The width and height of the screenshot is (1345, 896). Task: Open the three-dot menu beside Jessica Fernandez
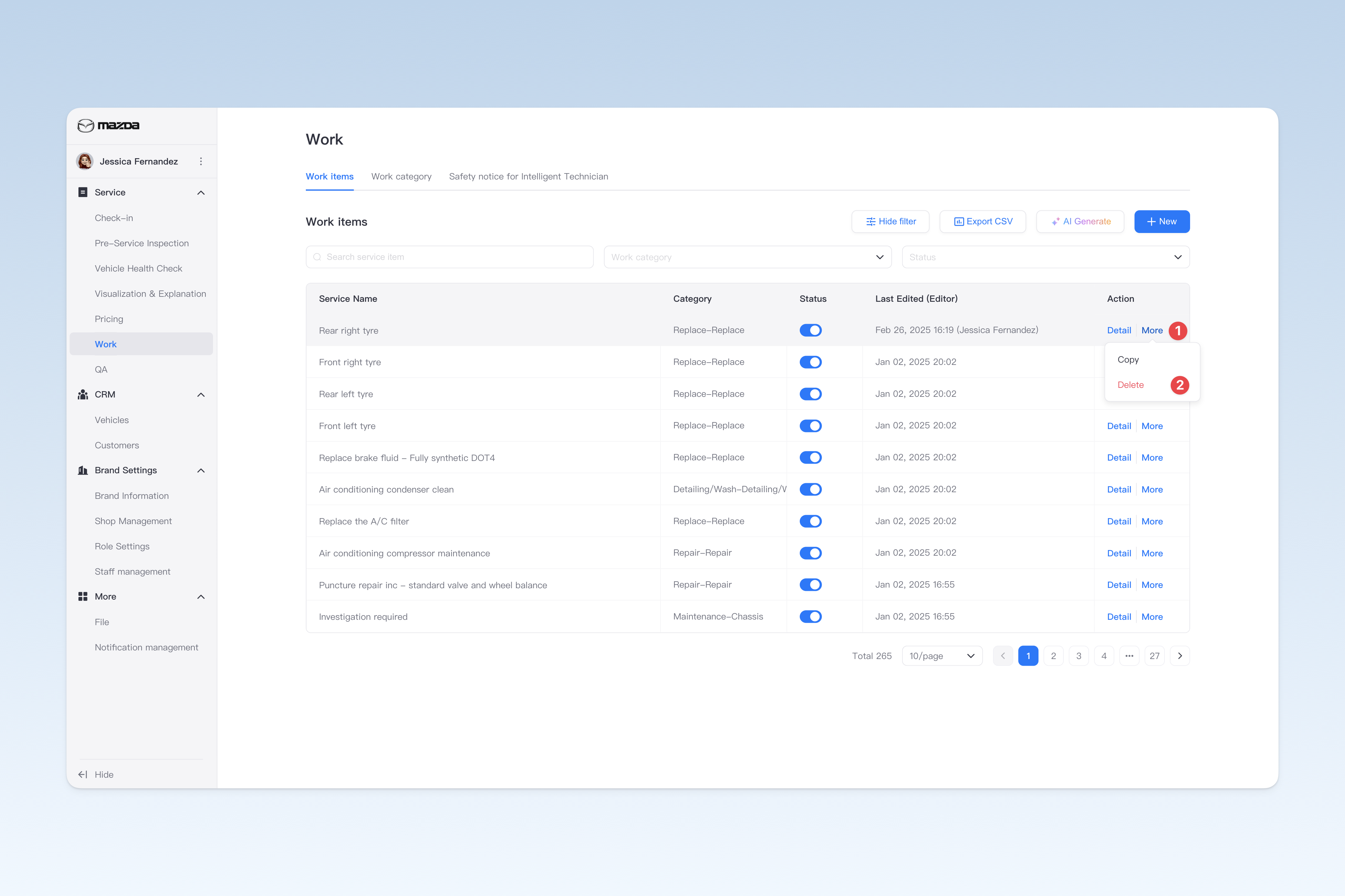coord(201,162)
